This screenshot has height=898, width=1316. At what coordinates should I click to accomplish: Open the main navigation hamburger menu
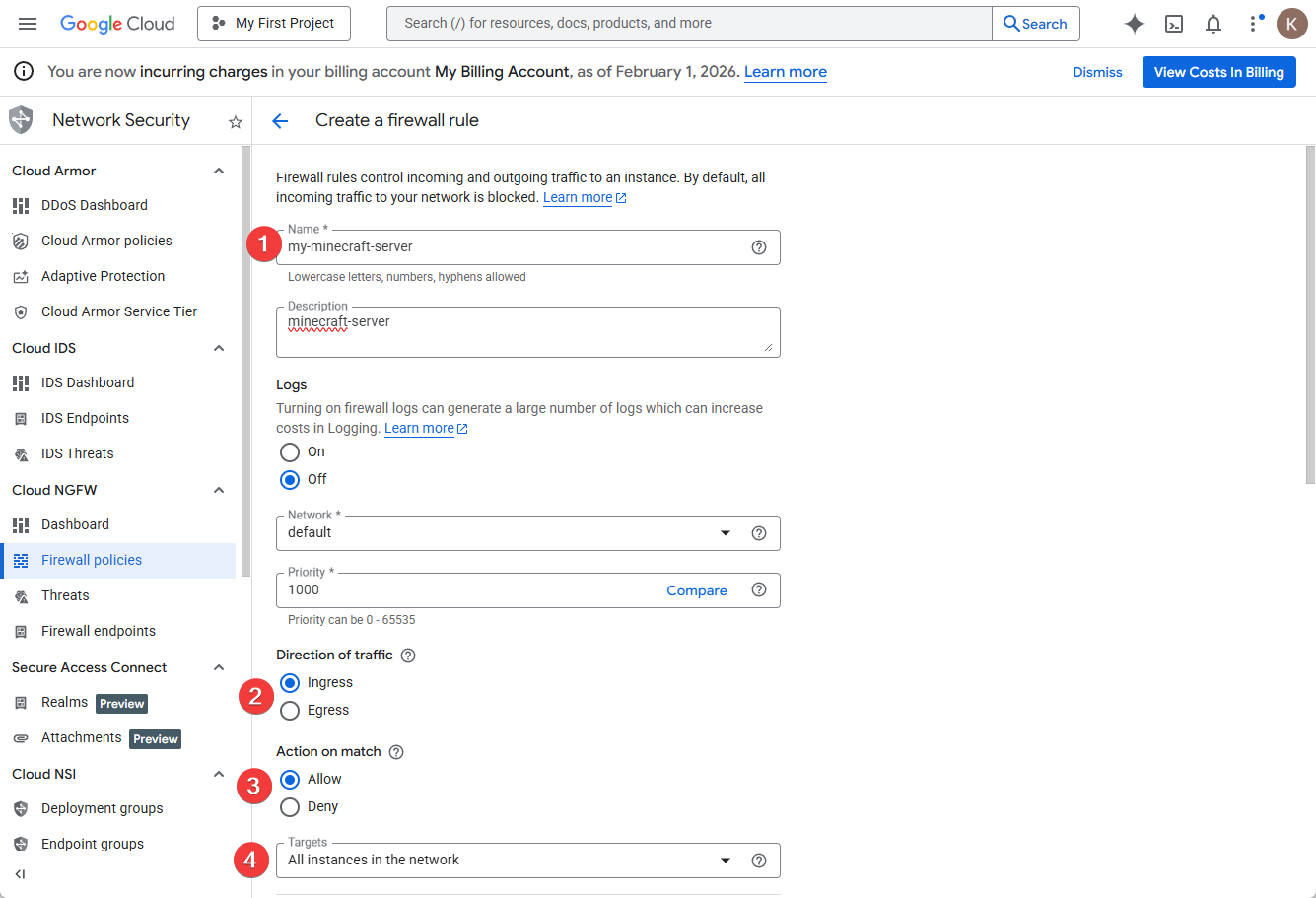coord(28,24)
